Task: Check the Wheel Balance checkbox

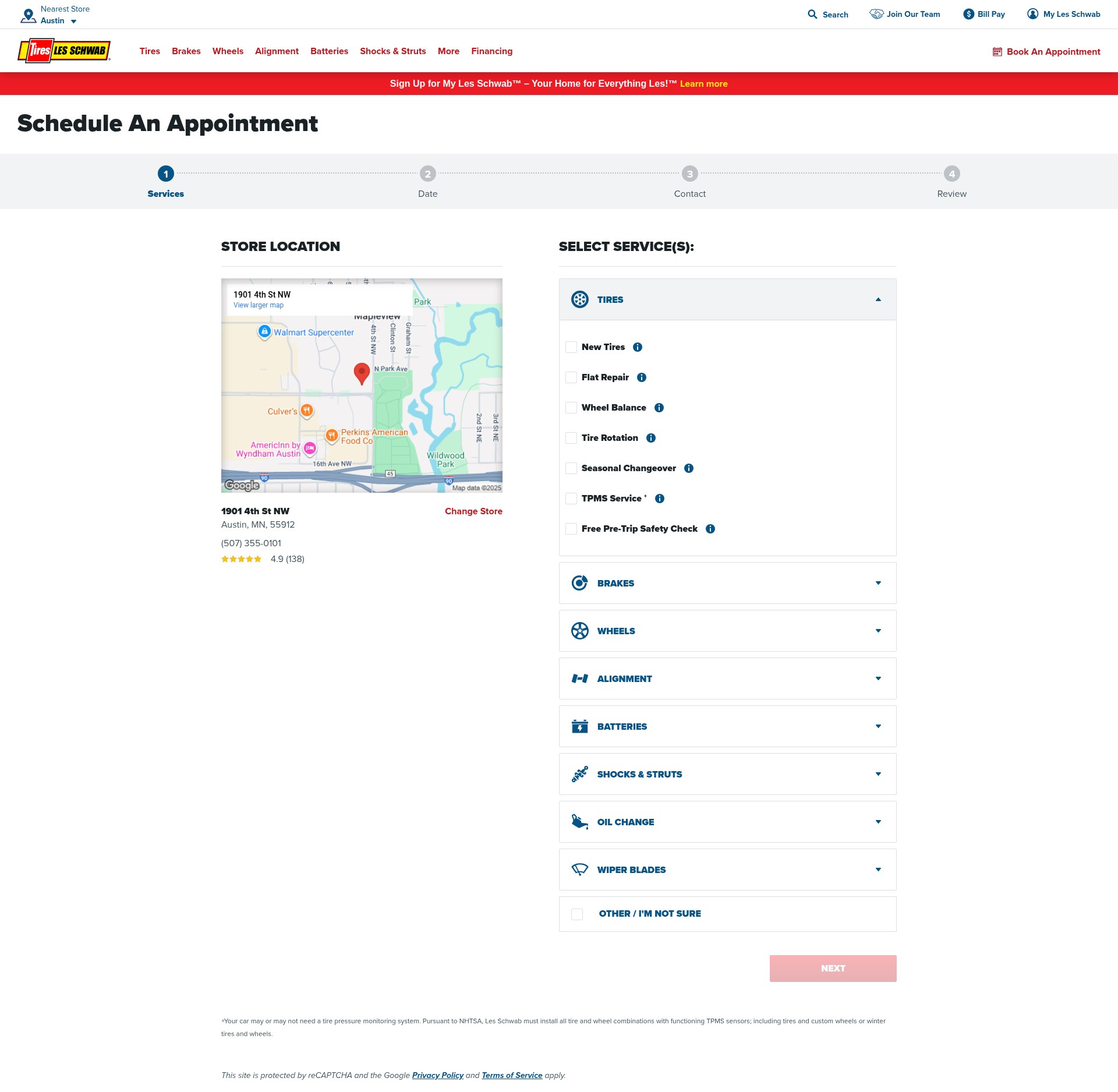Action: (571, 408)
